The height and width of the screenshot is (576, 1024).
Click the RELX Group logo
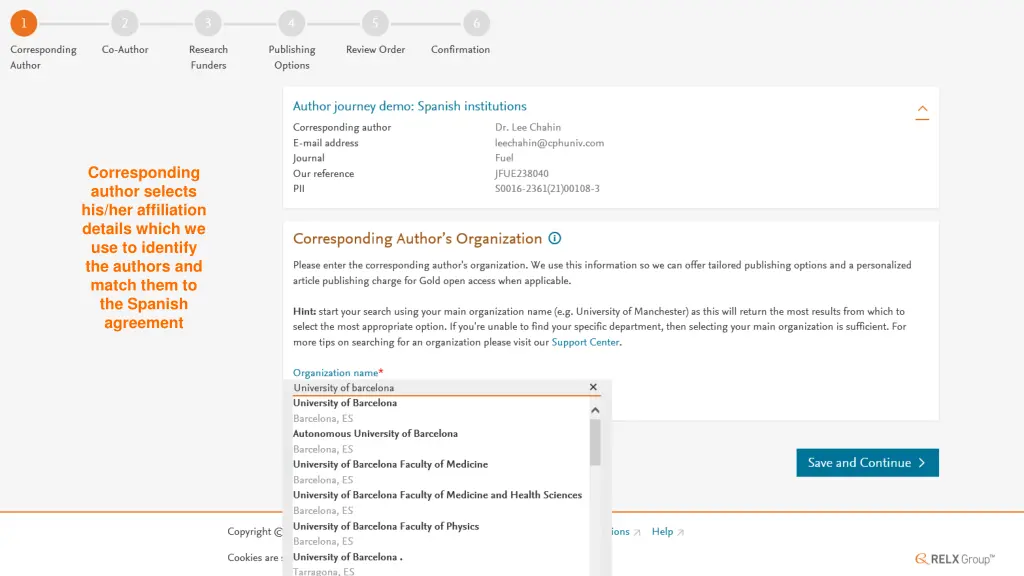pos(955,559)
